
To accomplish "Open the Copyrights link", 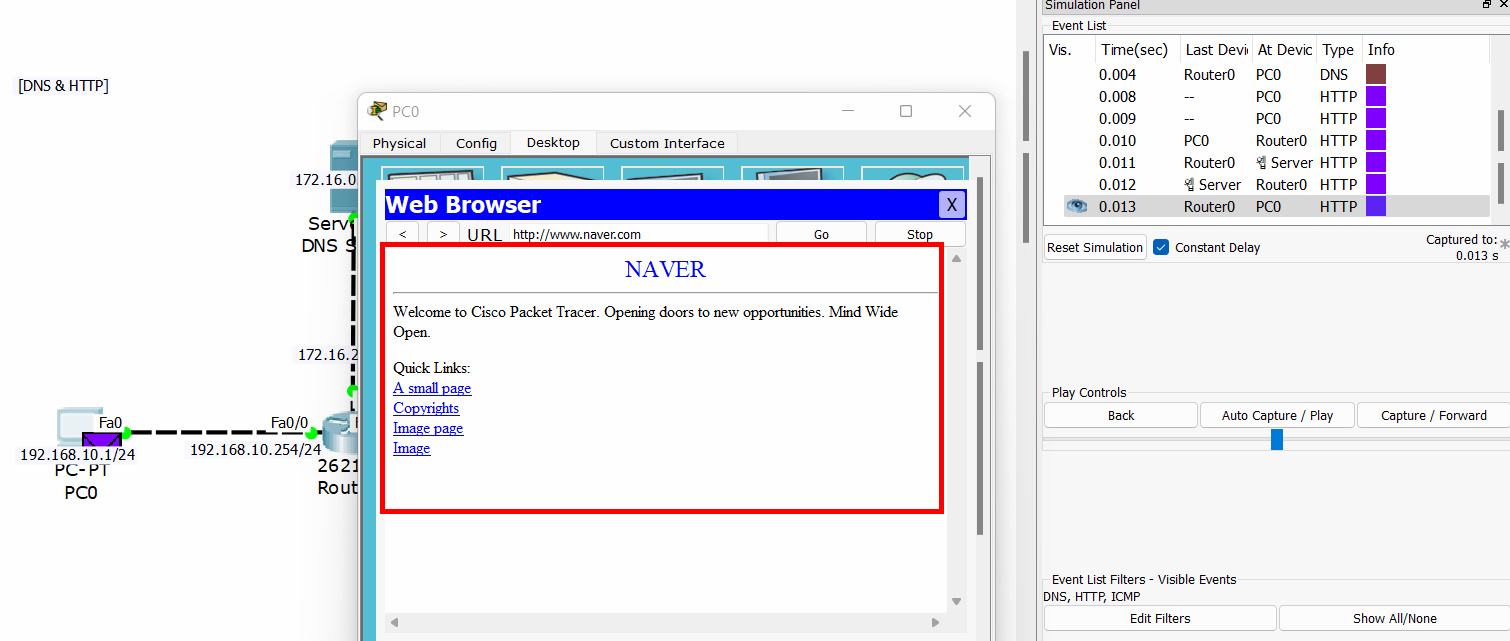I will point(426,408).
